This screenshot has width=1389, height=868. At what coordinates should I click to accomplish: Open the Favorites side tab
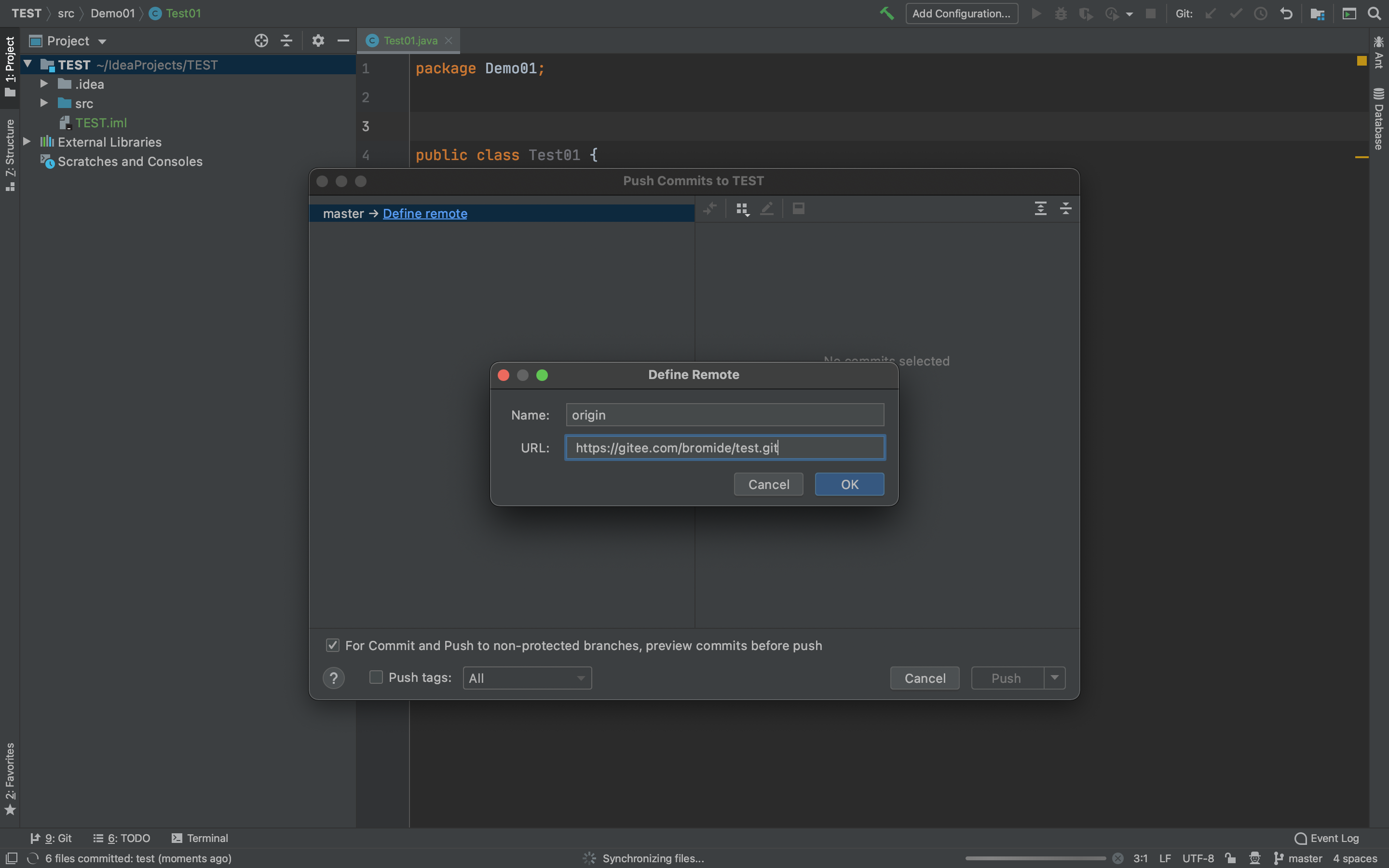[10, 778]
